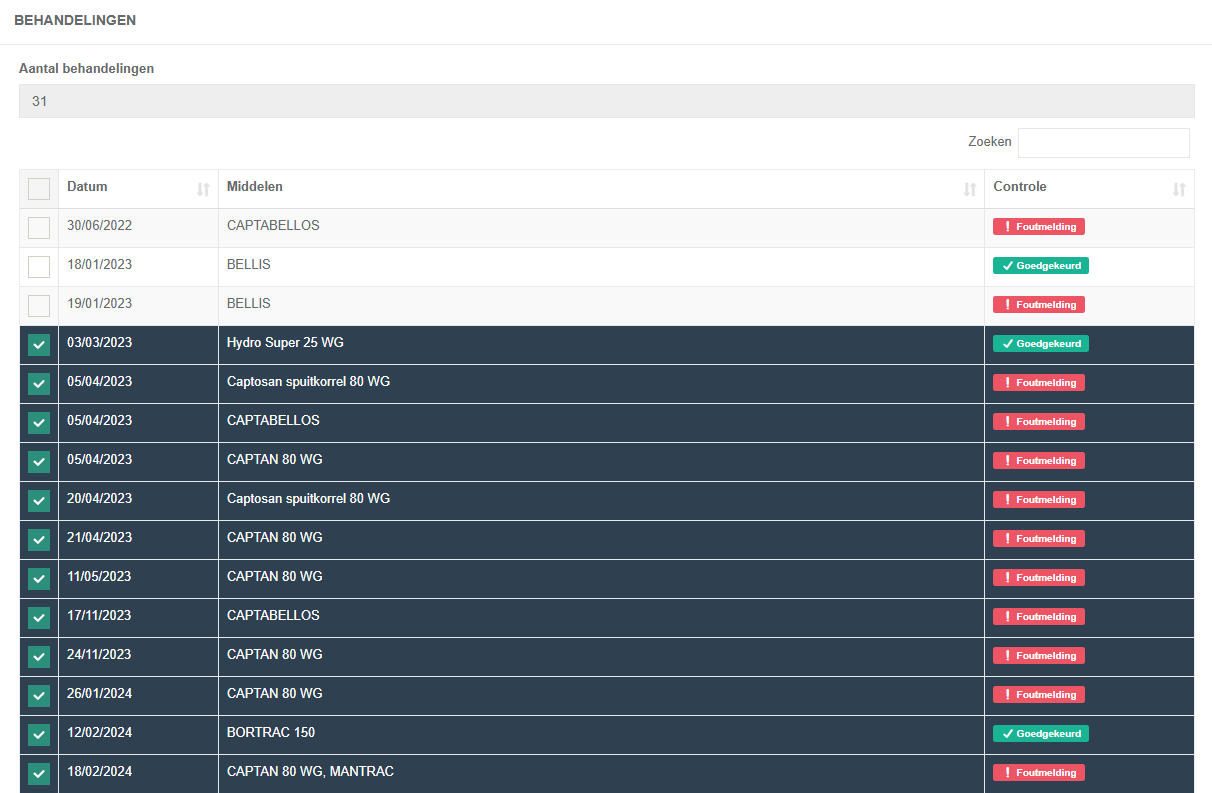
Task: Sort by the Controle column sort arrows
Action: click(x=1178, y=189)
